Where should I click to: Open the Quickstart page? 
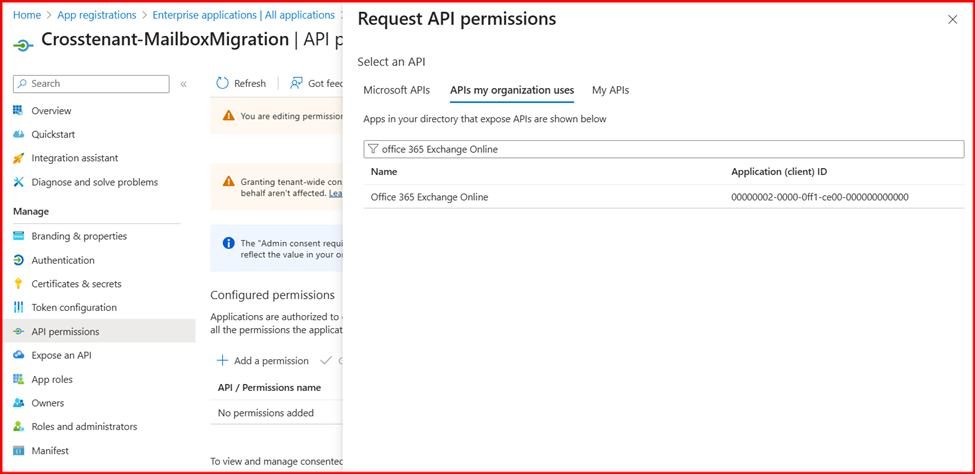coord(53,134)
